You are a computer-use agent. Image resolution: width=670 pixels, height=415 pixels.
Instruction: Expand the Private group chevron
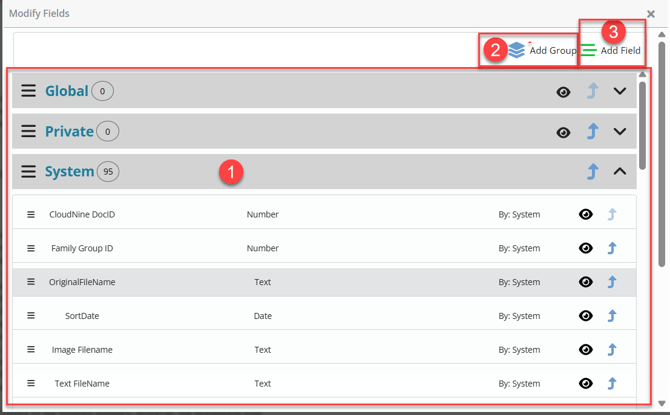pos(620,131)
